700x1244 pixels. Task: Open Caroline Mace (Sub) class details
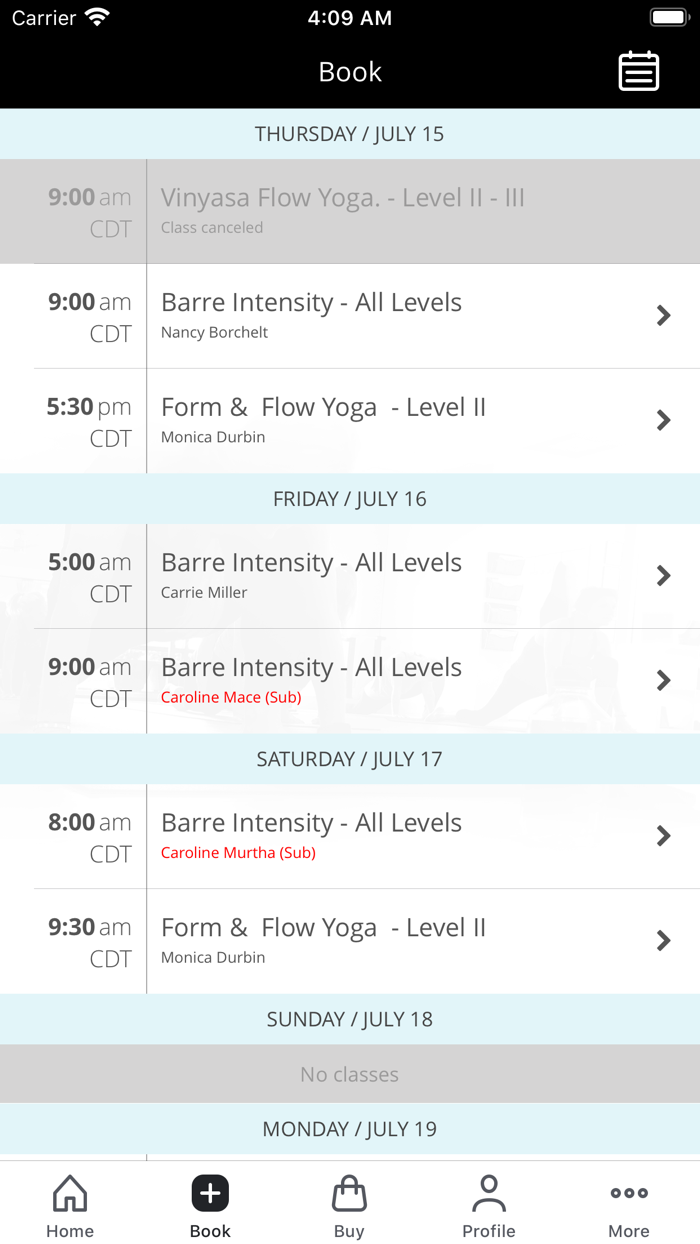tap(350, 680)
